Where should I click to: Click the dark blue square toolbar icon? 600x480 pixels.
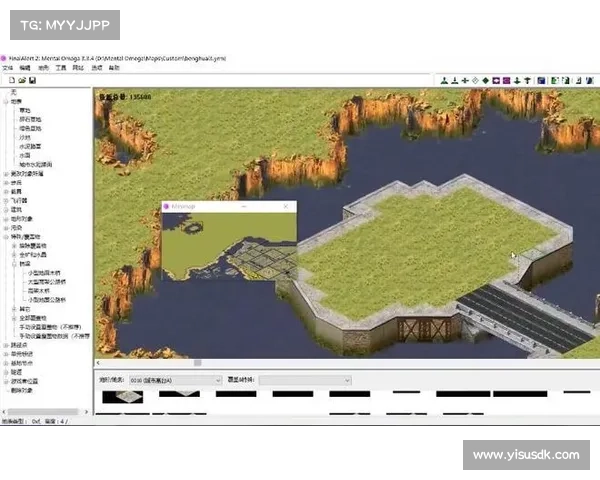[541, 80]
